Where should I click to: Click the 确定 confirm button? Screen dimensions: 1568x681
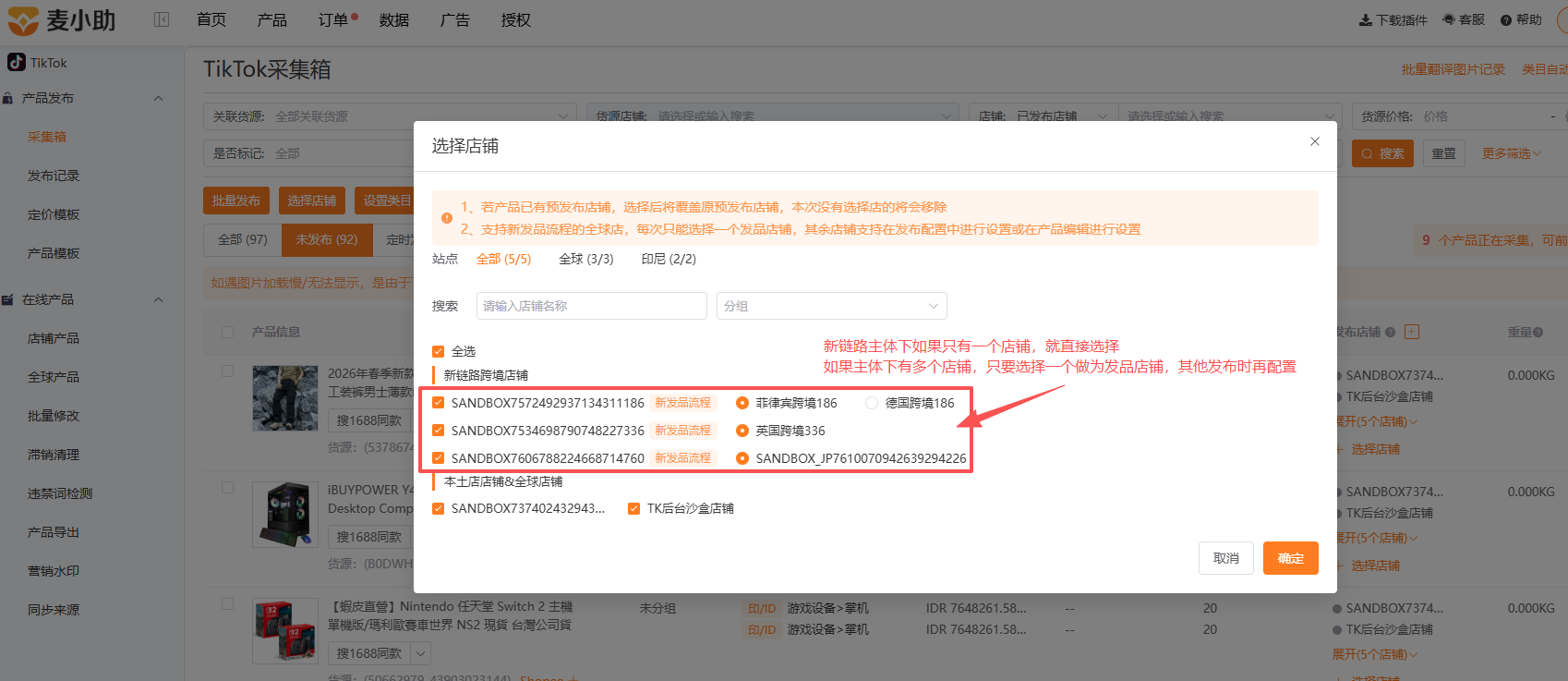1291,558
